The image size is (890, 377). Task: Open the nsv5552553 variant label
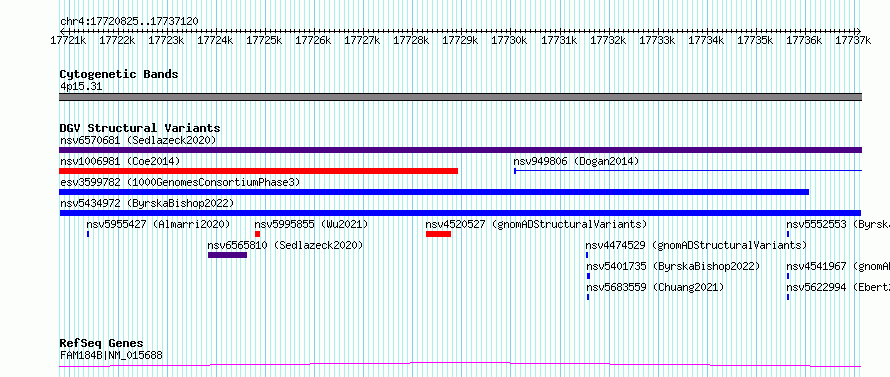(838, 224)
